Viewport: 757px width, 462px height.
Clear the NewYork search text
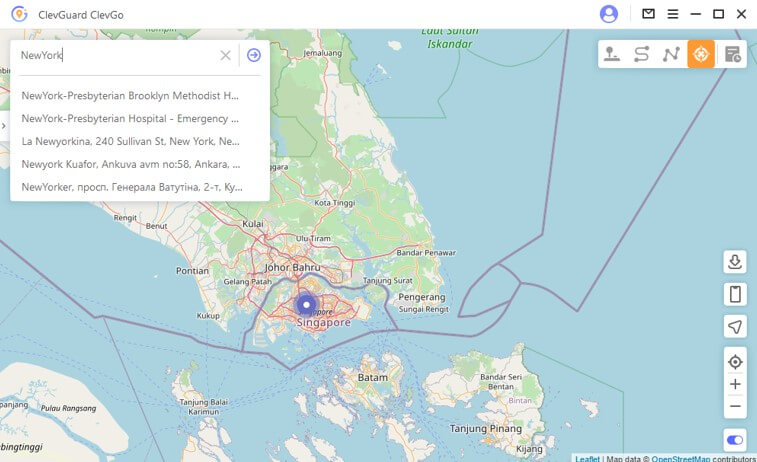click(x=225, y=55)
